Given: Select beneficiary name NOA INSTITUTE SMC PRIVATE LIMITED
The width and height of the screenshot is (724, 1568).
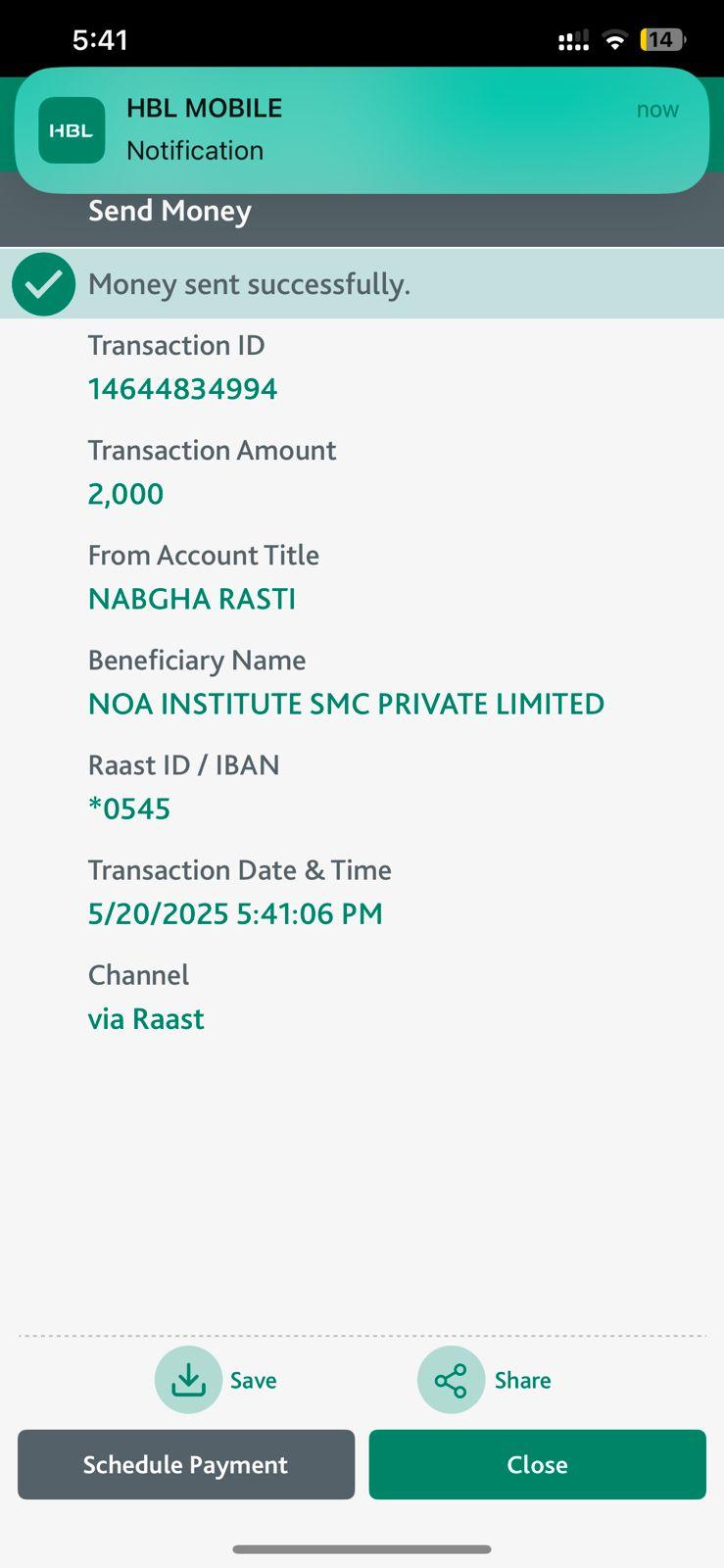Looking at the screenshot, I should point(346,704).
